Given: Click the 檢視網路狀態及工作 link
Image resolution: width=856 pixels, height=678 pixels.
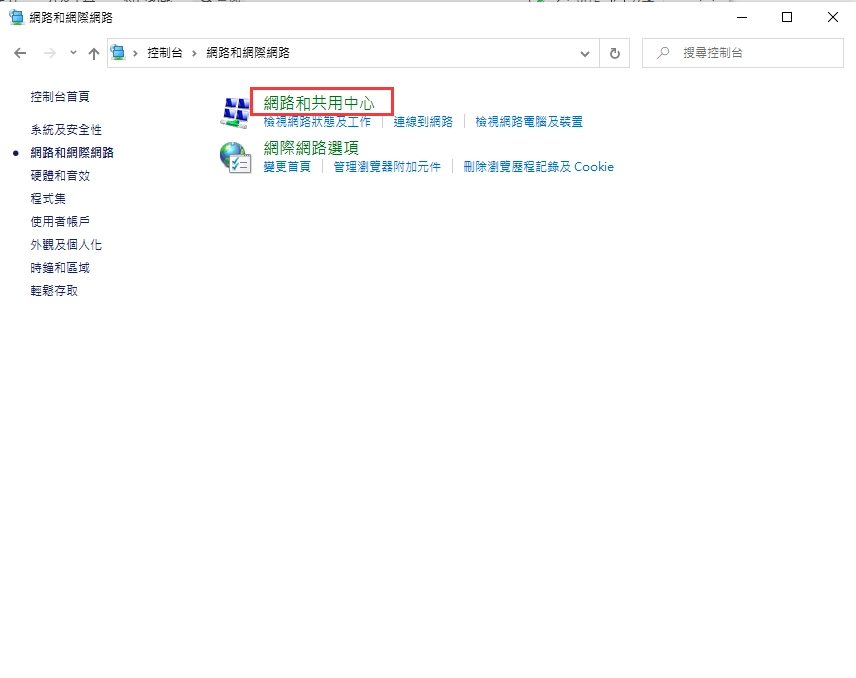Looking at the screenshot, I should [317, 122].
